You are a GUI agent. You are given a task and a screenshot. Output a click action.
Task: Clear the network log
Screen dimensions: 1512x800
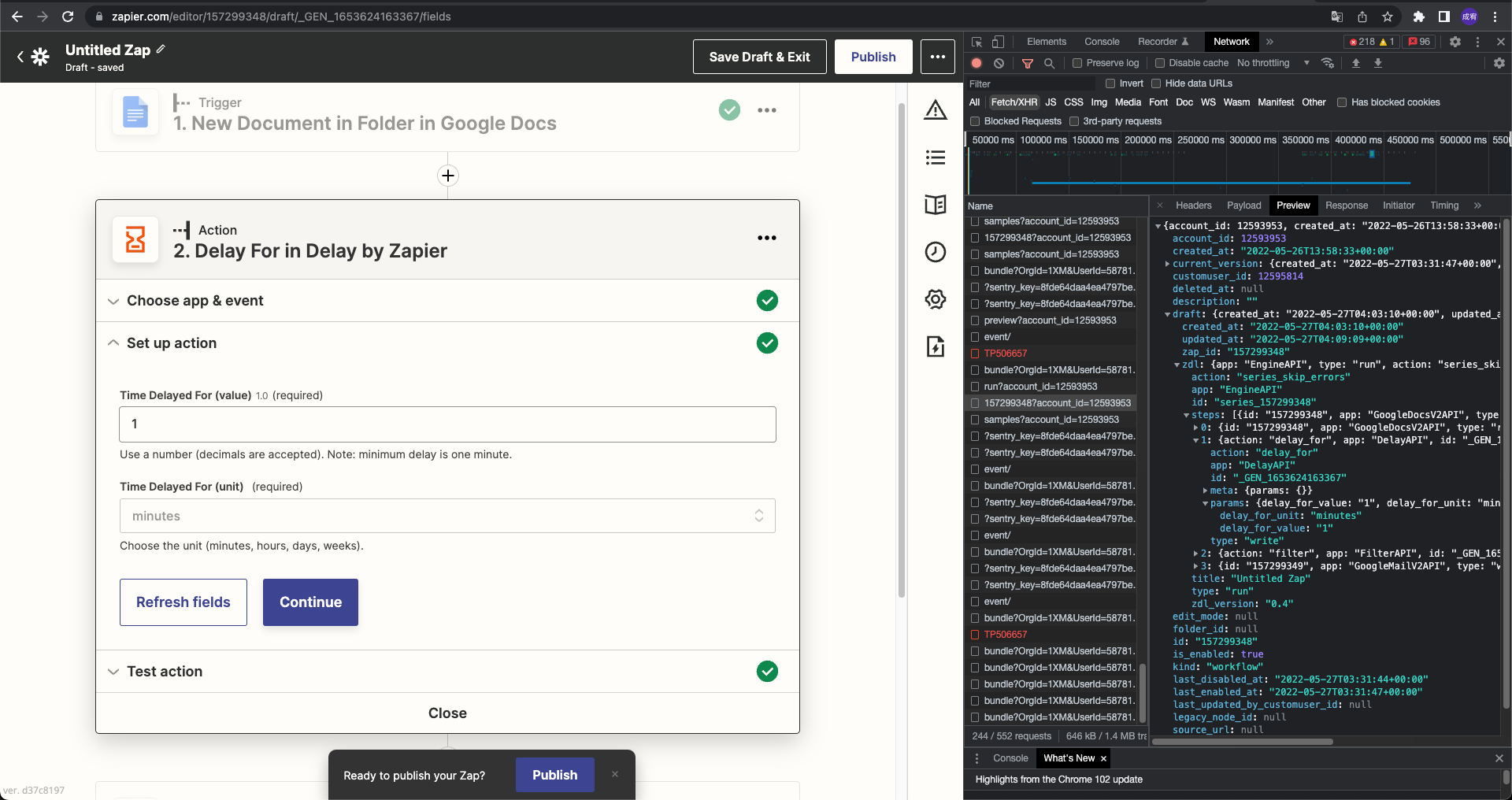999,63
